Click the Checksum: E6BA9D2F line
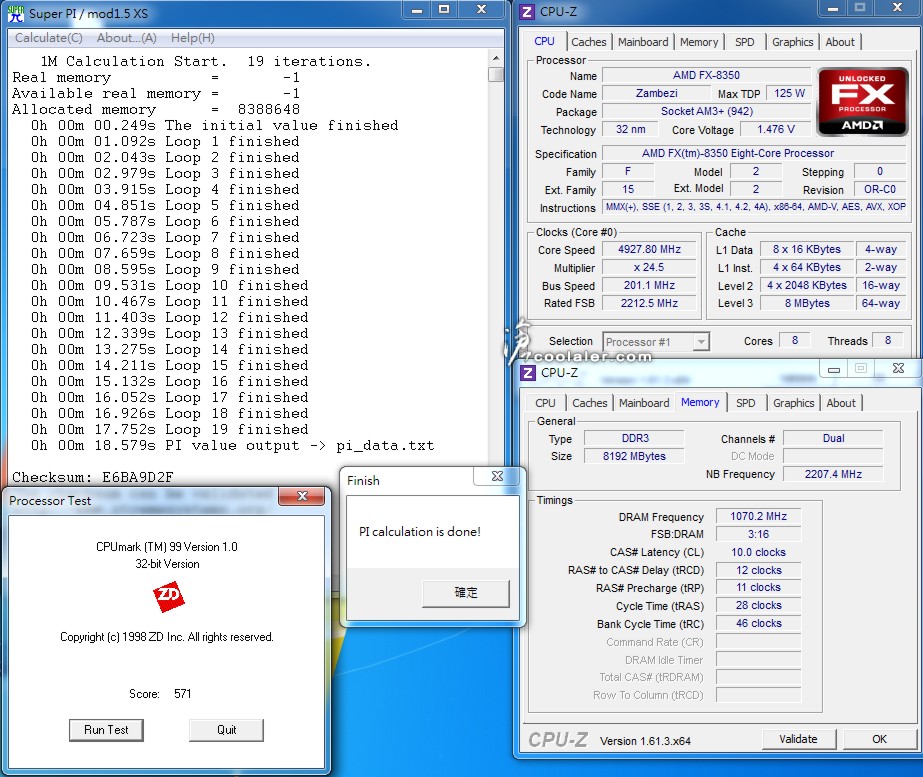The image size is (923, 777). click(x=92, y=477)
